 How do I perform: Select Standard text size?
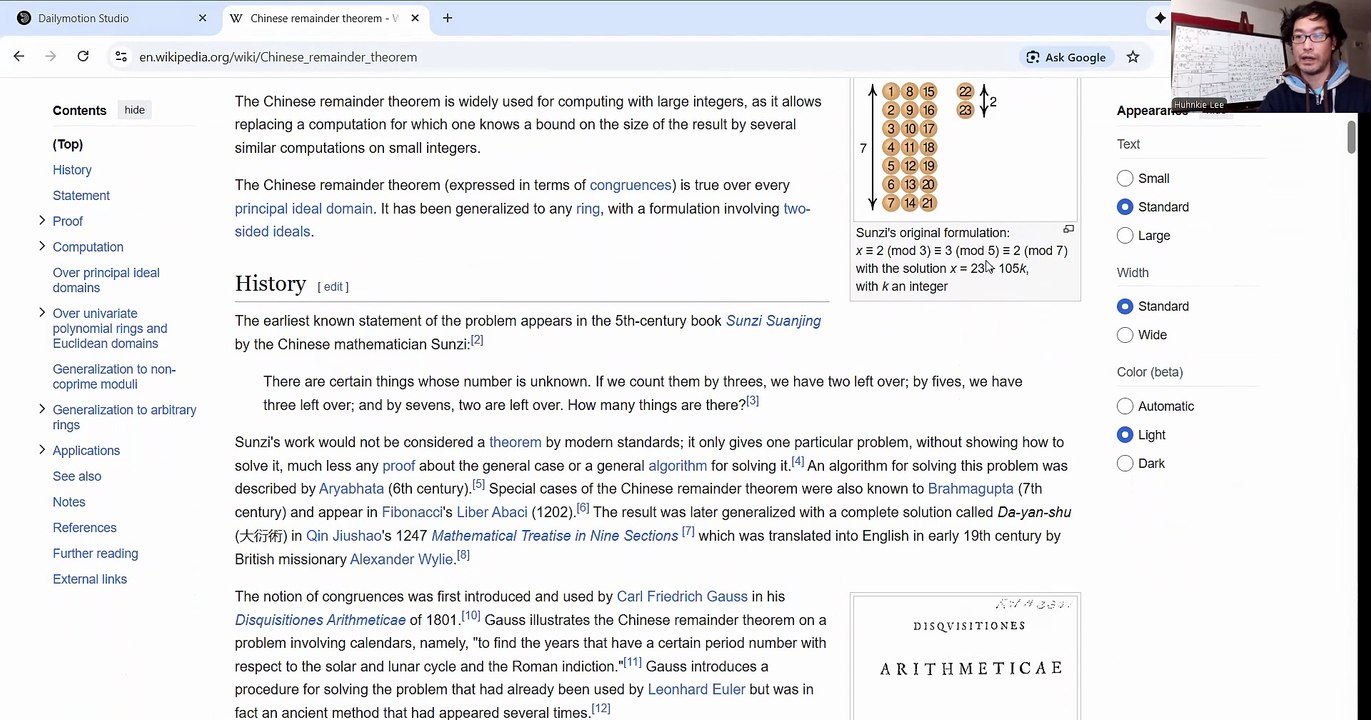pos(1125,207)
